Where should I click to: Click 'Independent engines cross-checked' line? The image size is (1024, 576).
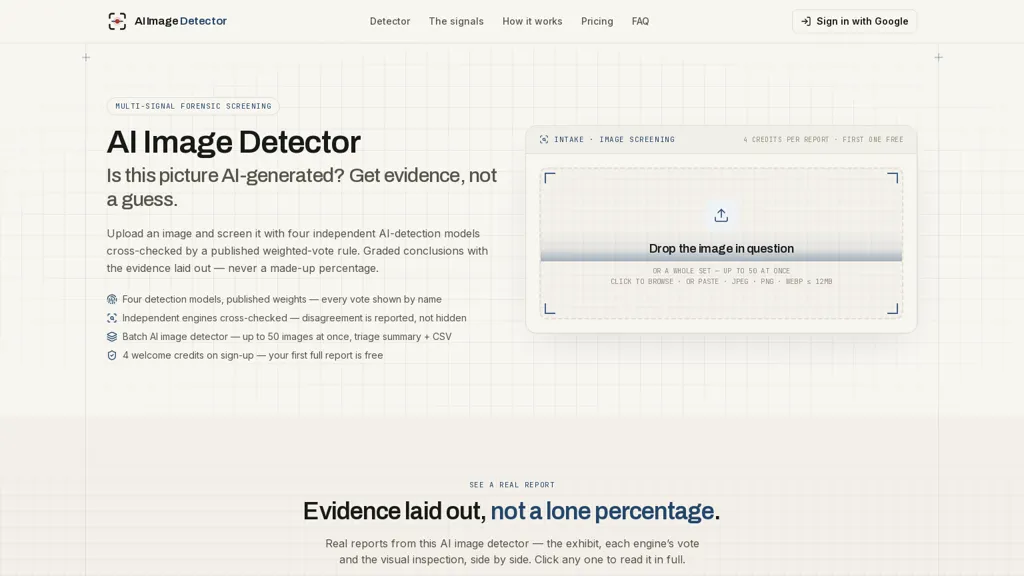[294, 318]
